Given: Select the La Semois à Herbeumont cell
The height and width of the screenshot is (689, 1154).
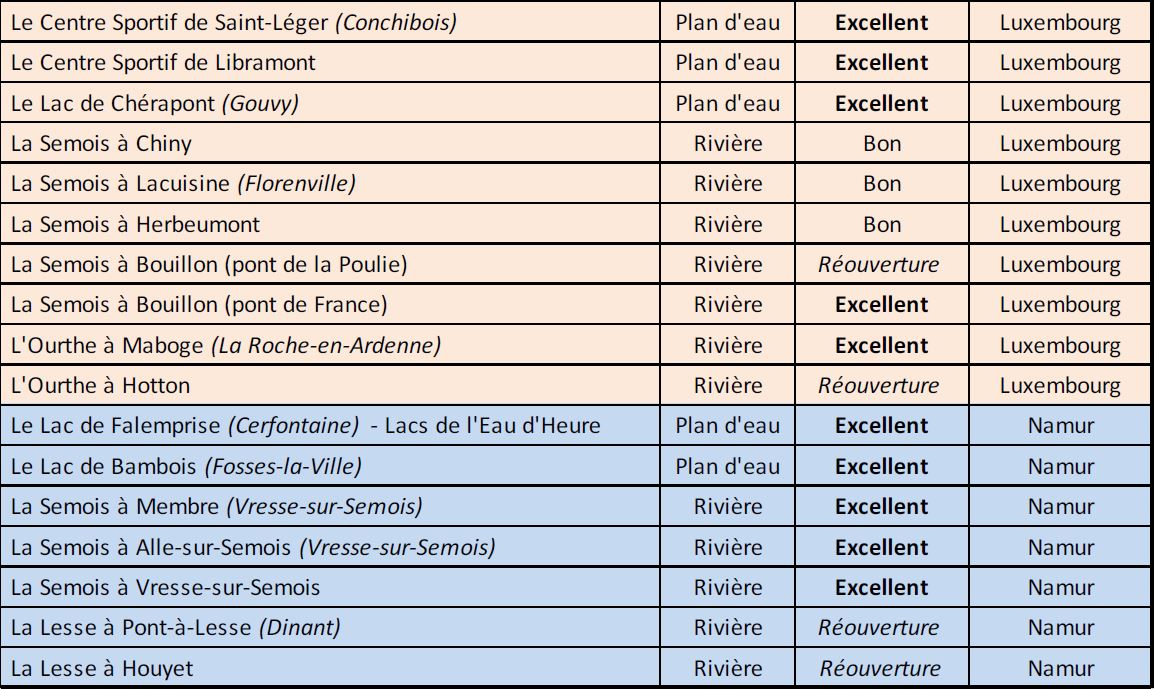Looking at the screenshot, I should pos(135,225).
